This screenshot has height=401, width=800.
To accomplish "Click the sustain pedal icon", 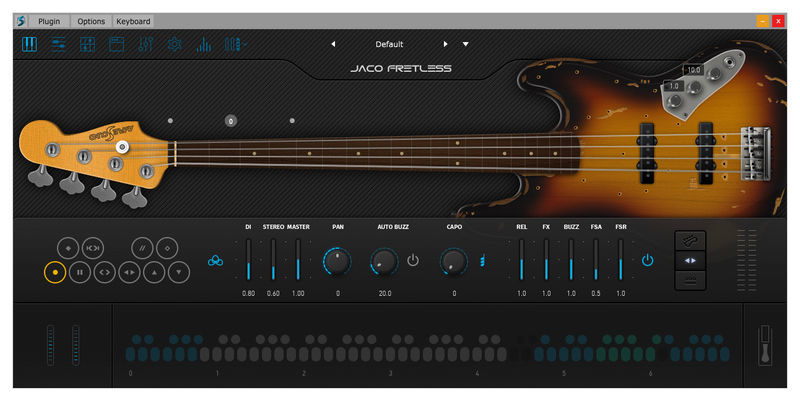I will coord(765,344).
